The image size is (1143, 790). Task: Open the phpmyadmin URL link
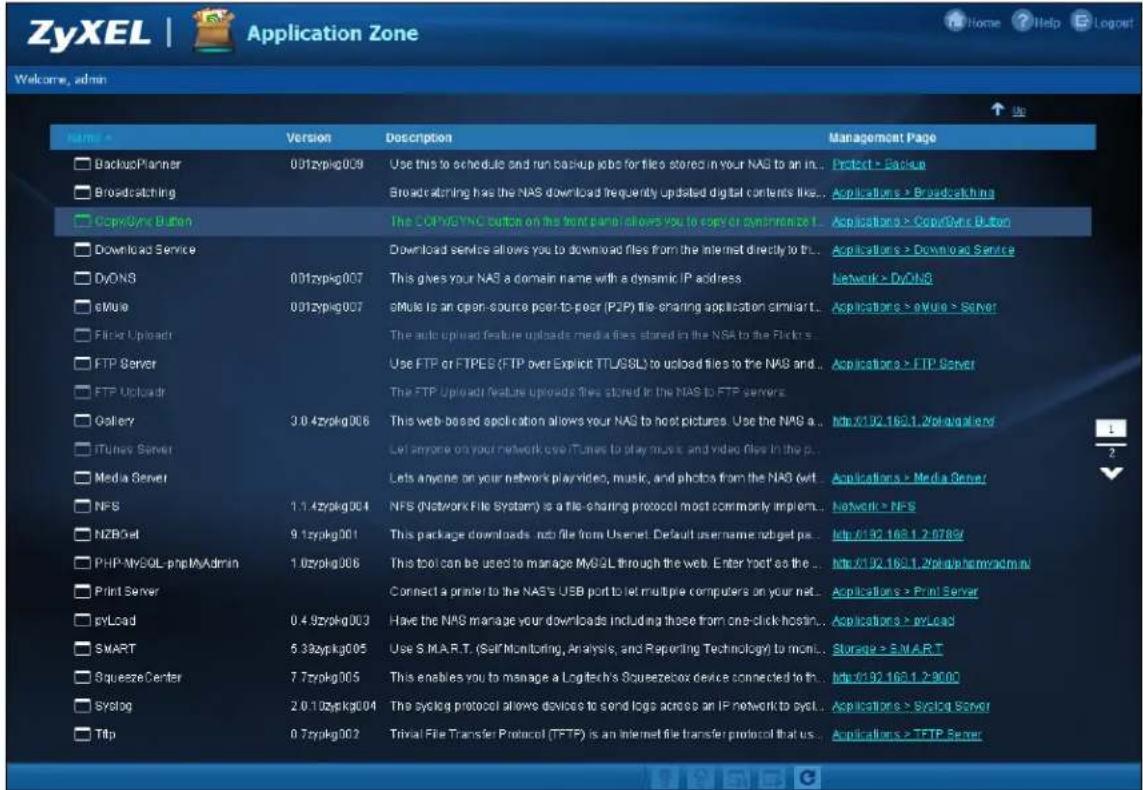[x=931, y=563]
